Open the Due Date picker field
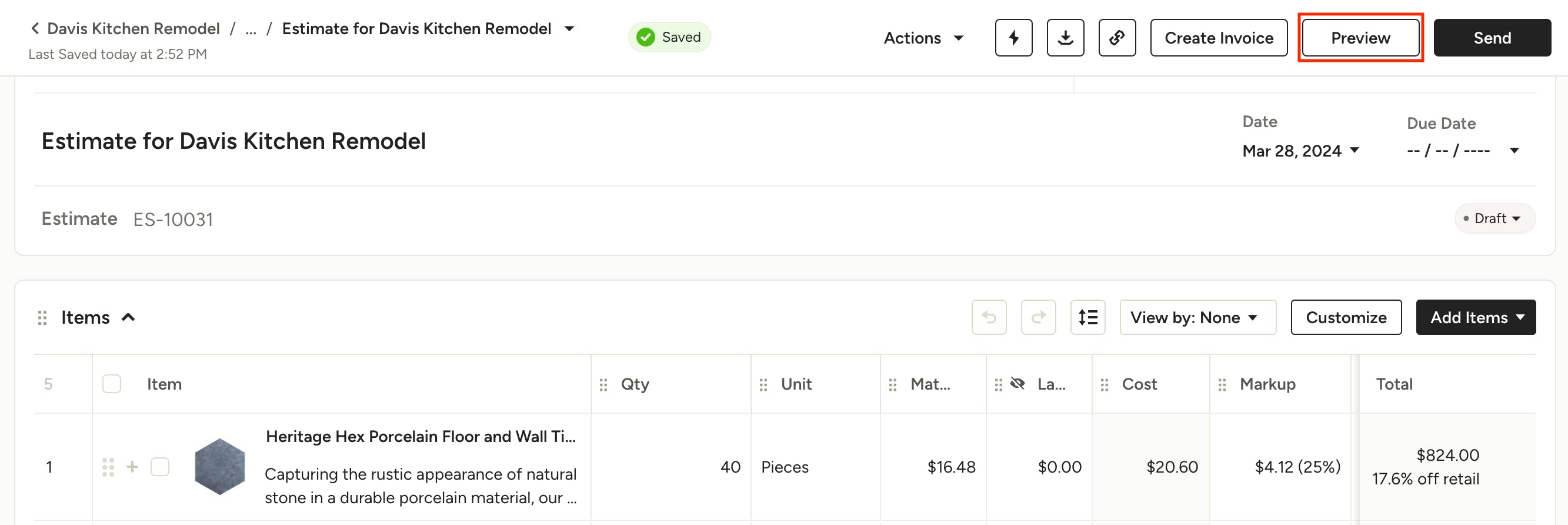The width and height of the screenshot is (1568, 525). (1463, 151)
